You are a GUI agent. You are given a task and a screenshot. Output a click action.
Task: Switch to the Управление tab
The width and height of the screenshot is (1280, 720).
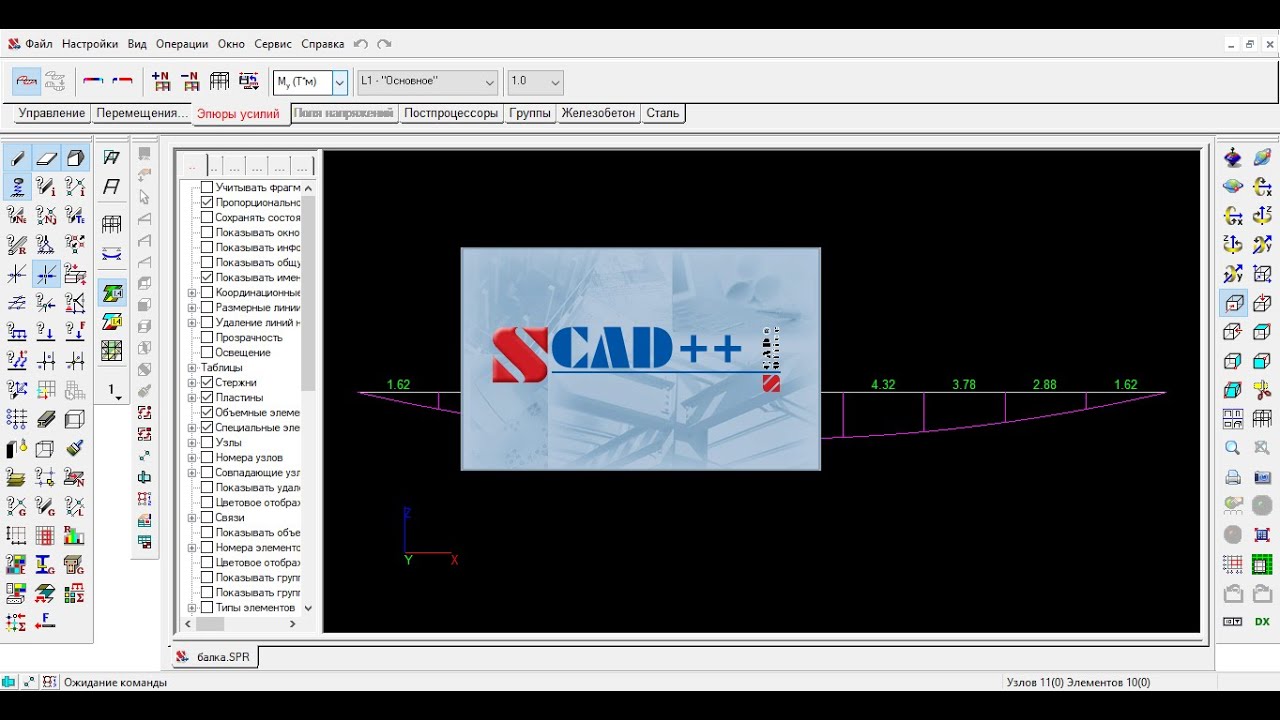[52, 113]
